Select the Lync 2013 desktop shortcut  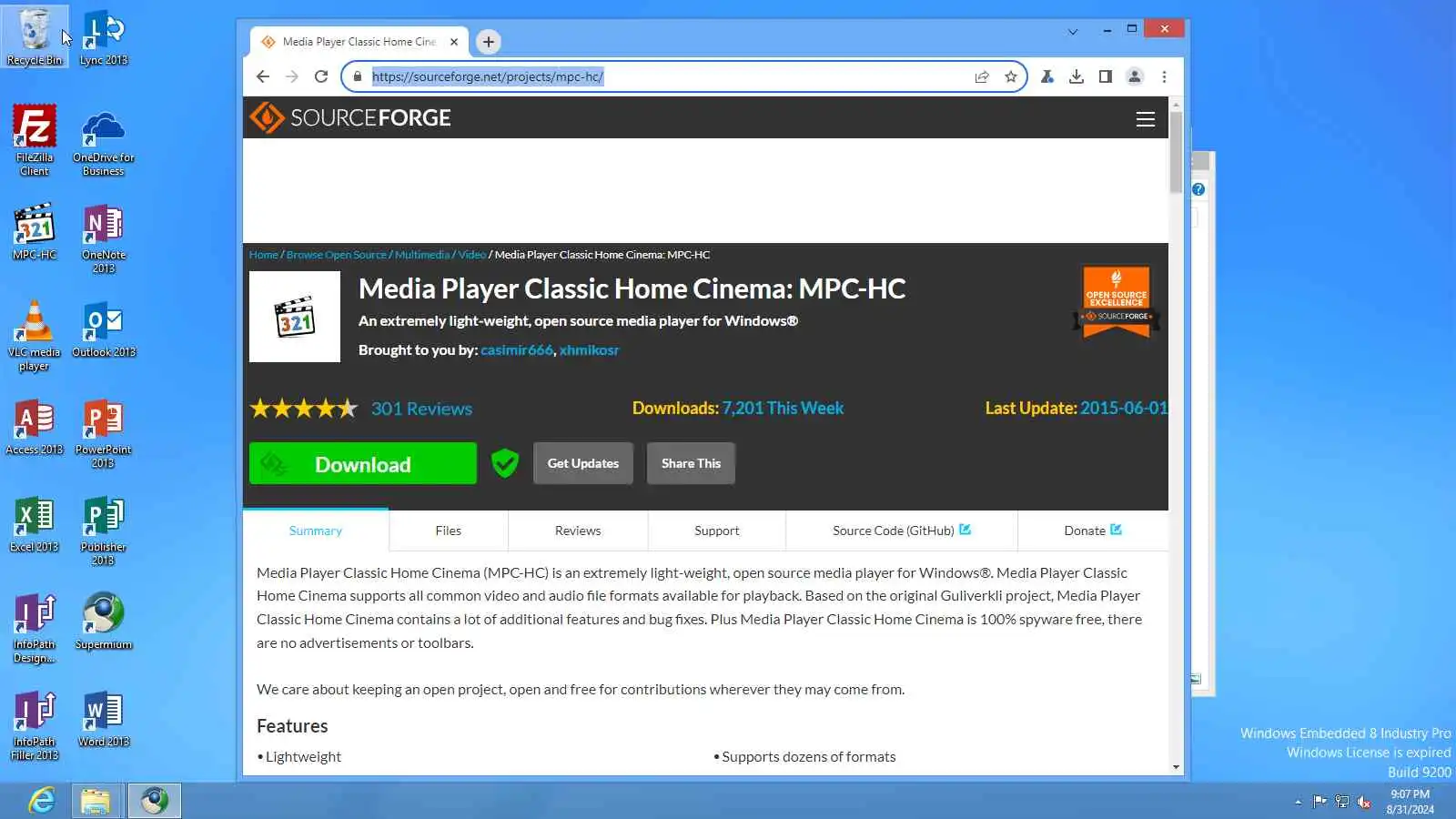point(104,36)
